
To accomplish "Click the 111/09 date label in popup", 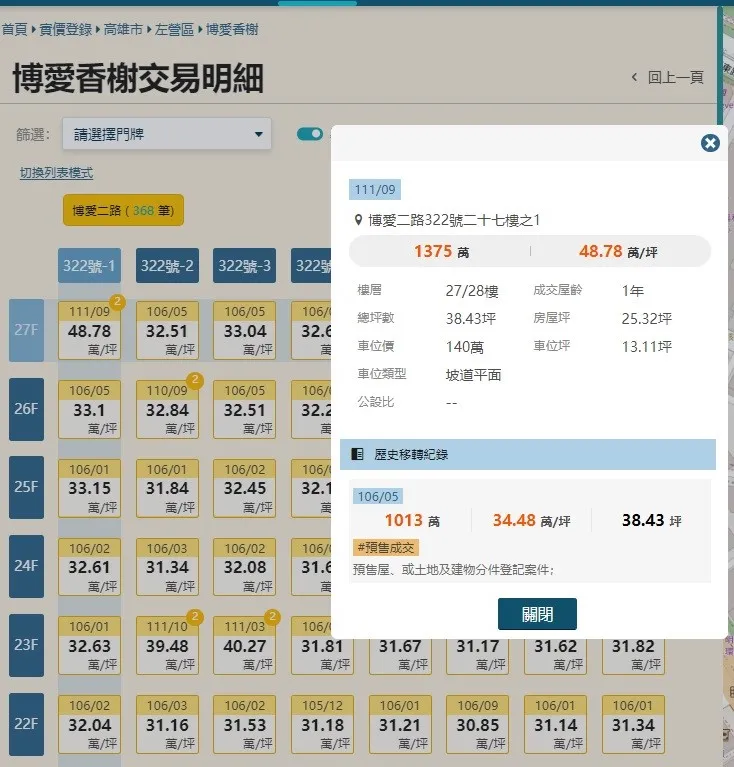I will click(x=375, y=190).
